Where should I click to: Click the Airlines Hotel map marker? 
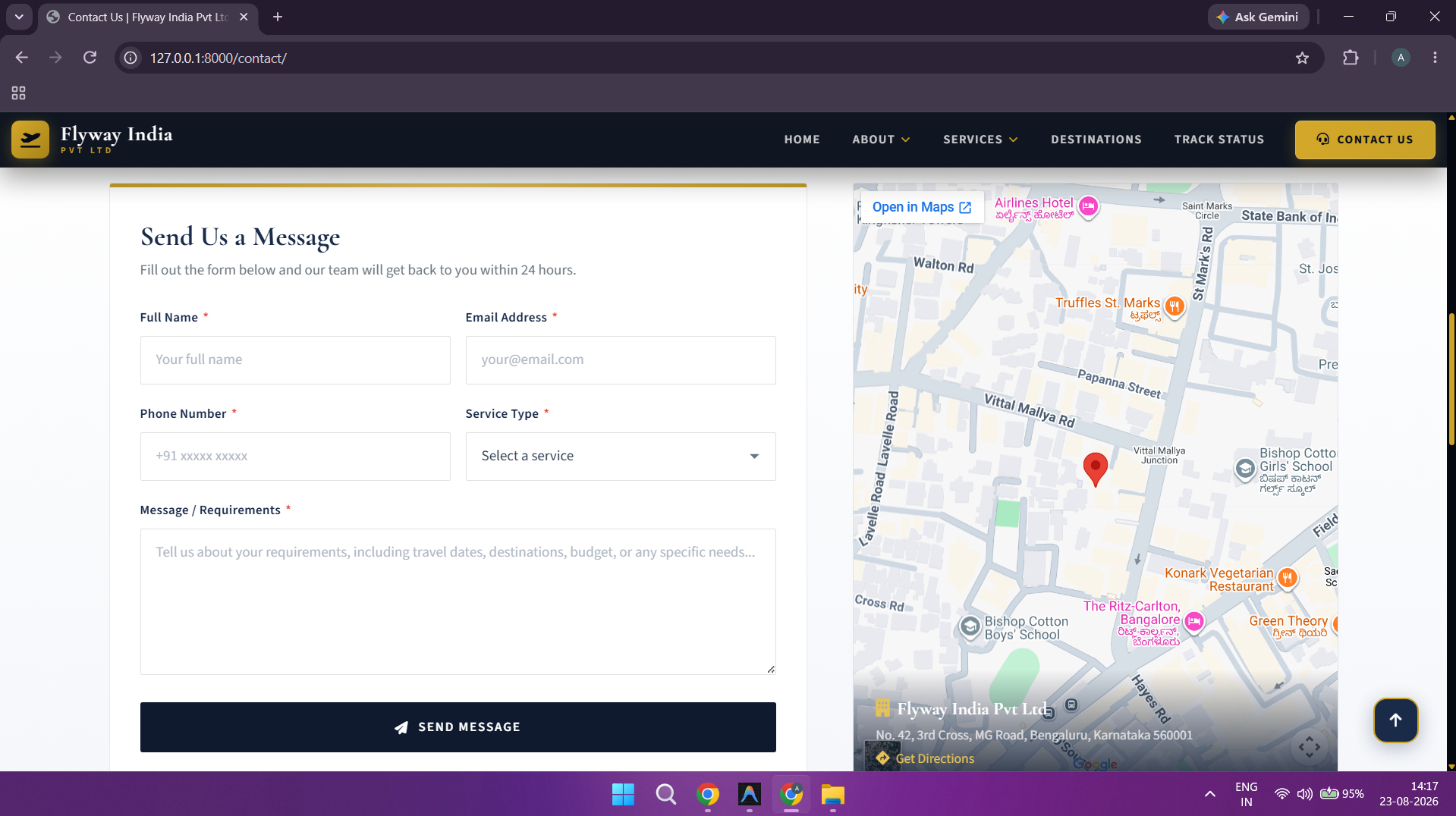1088,206
